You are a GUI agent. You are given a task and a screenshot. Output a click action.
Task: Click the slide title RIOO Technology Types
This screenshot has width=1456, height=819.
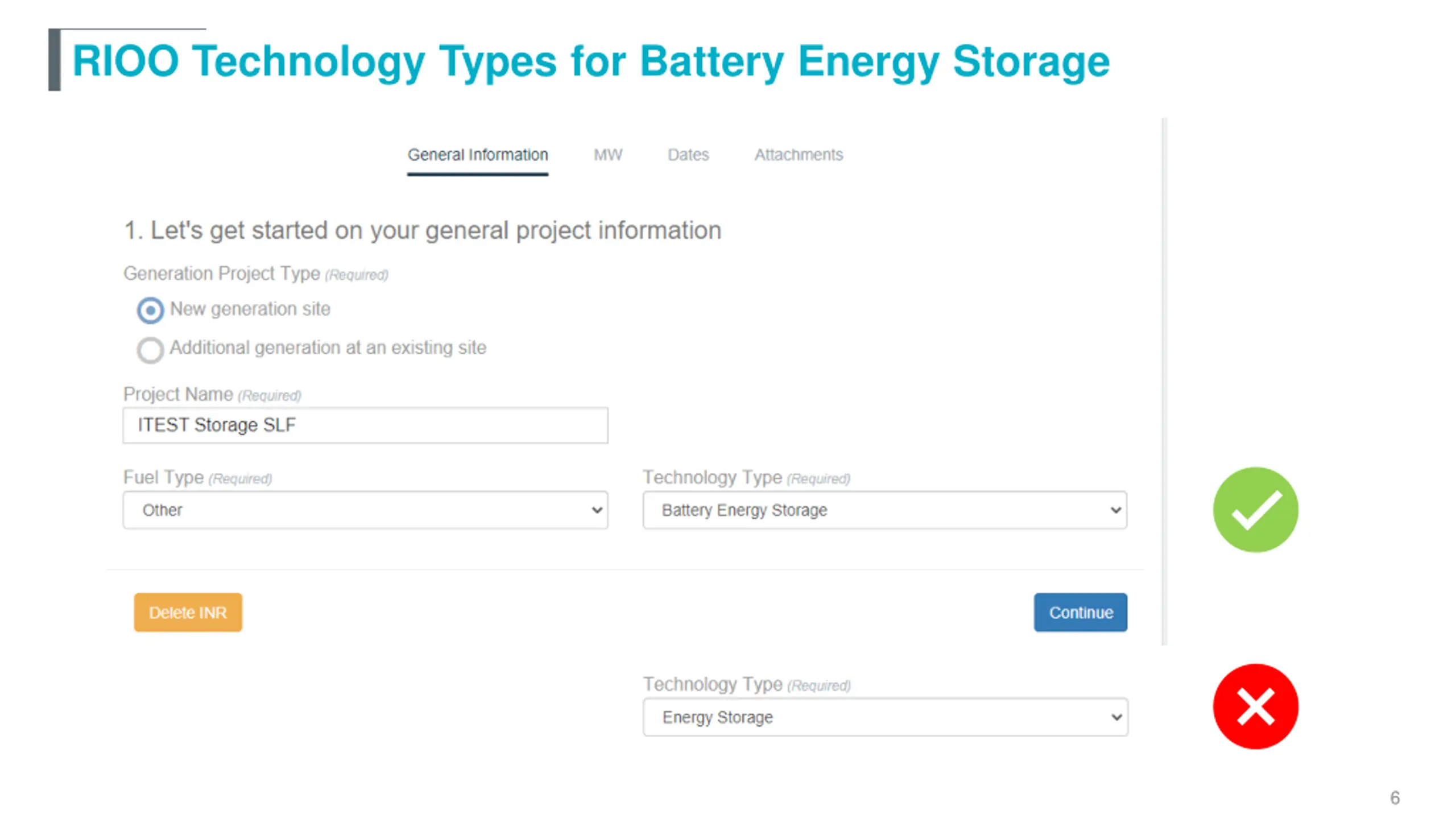(x=591, y=61)
